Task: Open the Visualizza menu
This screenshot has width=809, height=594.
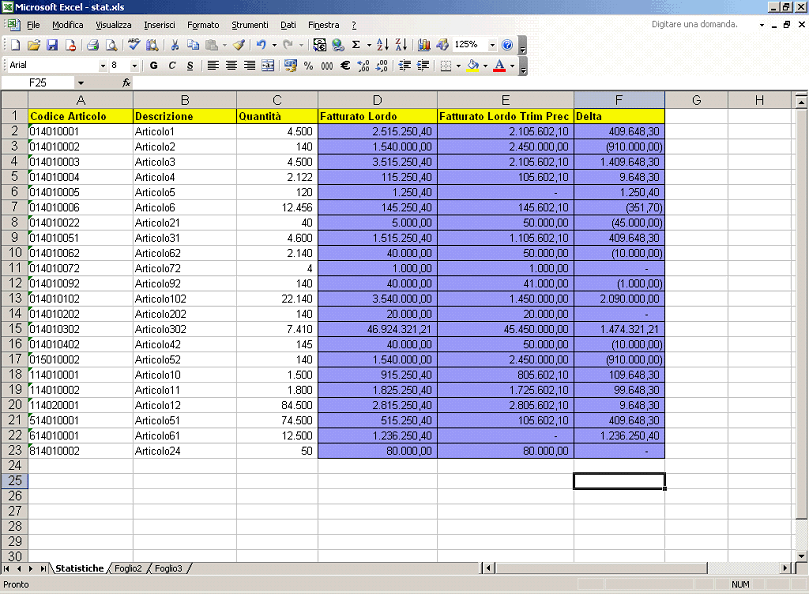Action: coord(114,25)
